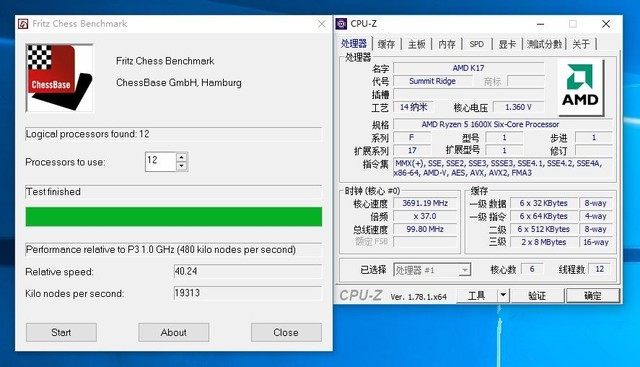Click the AMD logo in CPU-Z
Viewport: 640px width, 367px height.
(580, 88)
